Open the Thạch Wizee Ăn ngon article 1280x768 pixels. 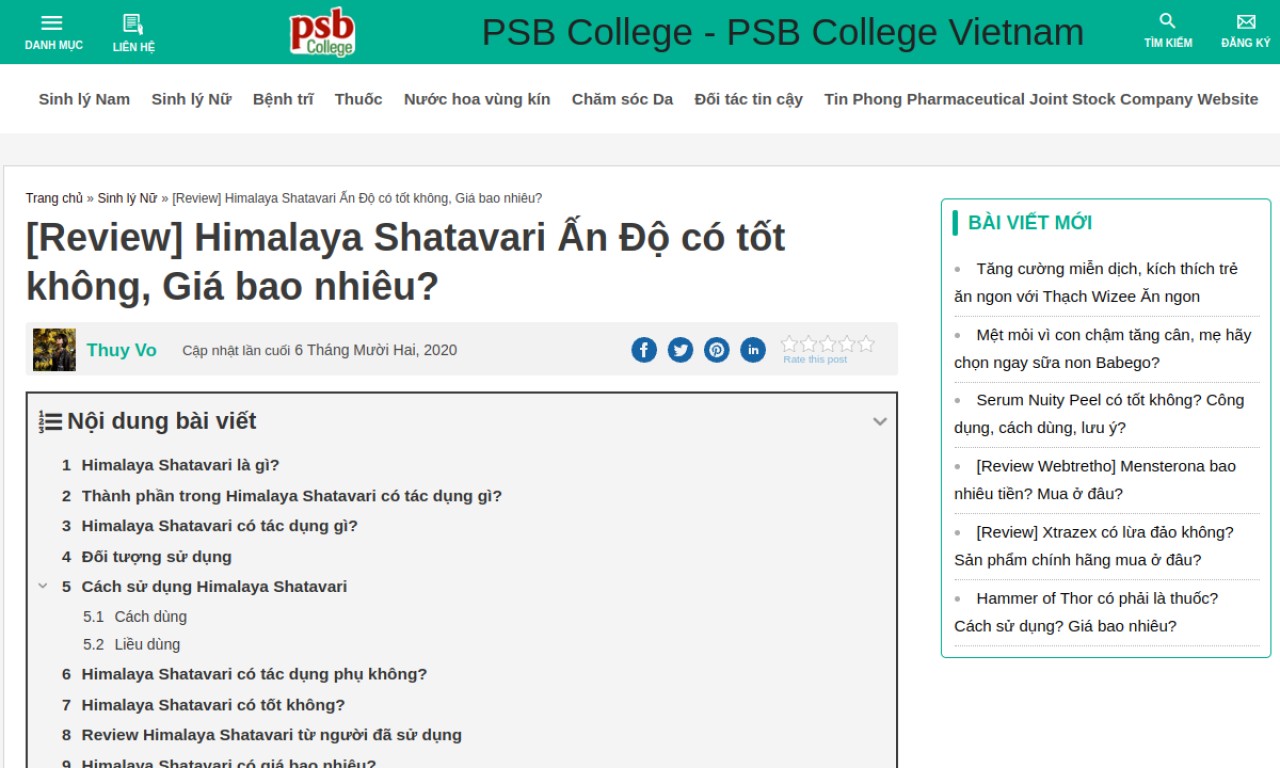pos(1096,282)
